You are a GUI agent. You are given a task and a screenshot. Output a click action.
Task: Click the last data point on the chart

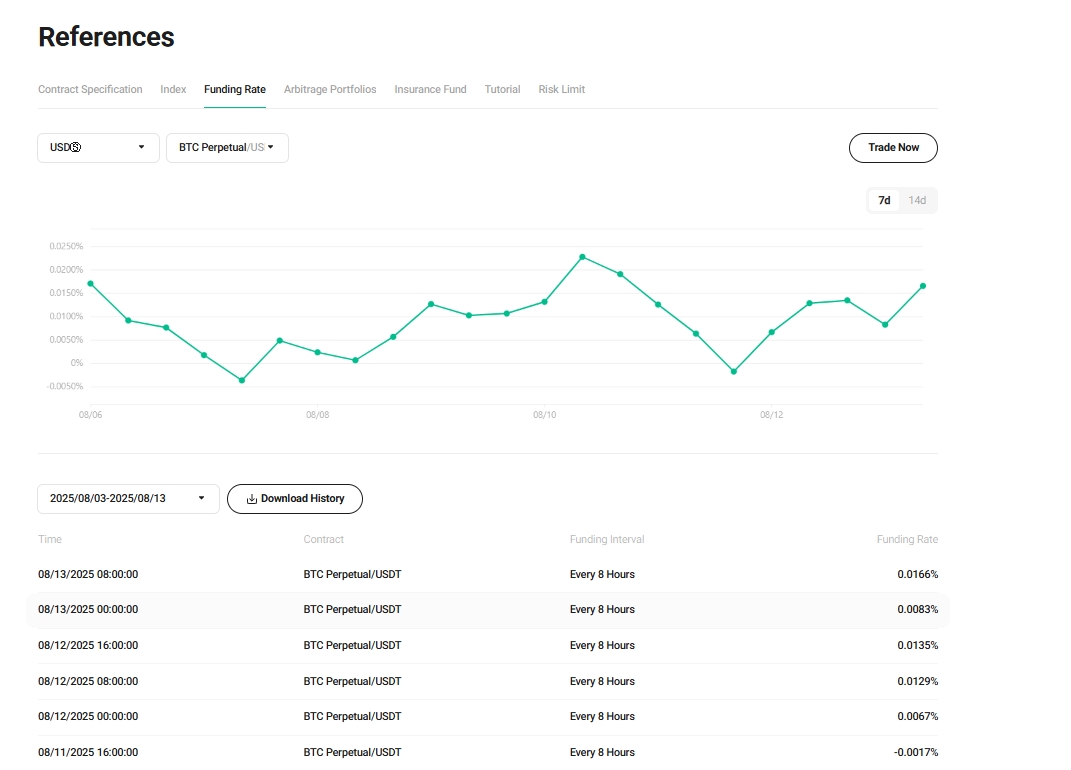point(922,286)
